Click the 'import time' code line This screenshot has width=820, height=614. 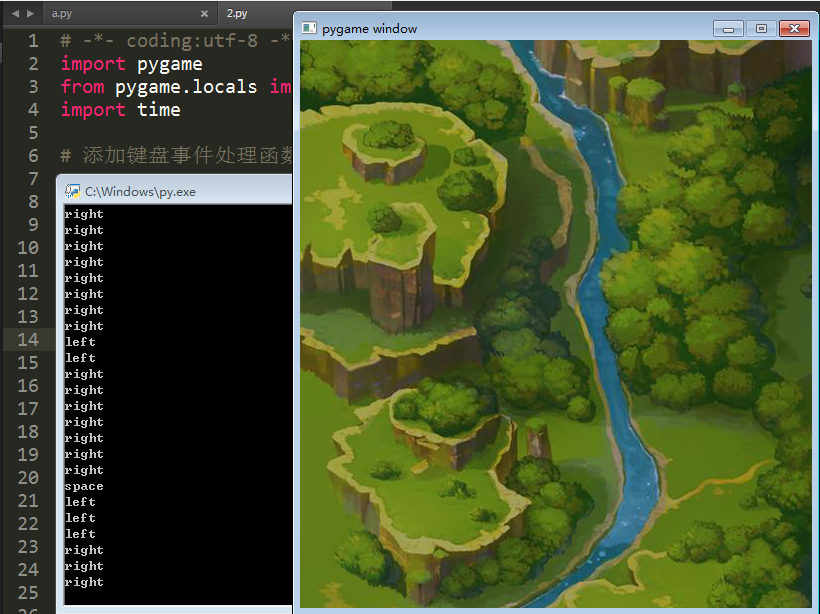pyautogui.click(x=120, y=110)
